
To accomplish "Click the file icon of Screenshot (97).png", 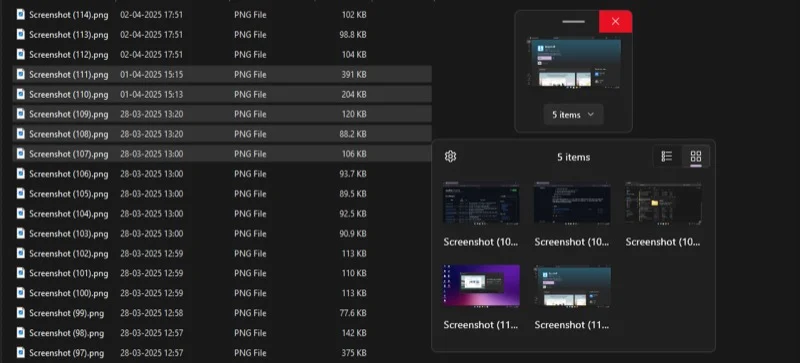I will pyautogui.click(x=20, y=353).
